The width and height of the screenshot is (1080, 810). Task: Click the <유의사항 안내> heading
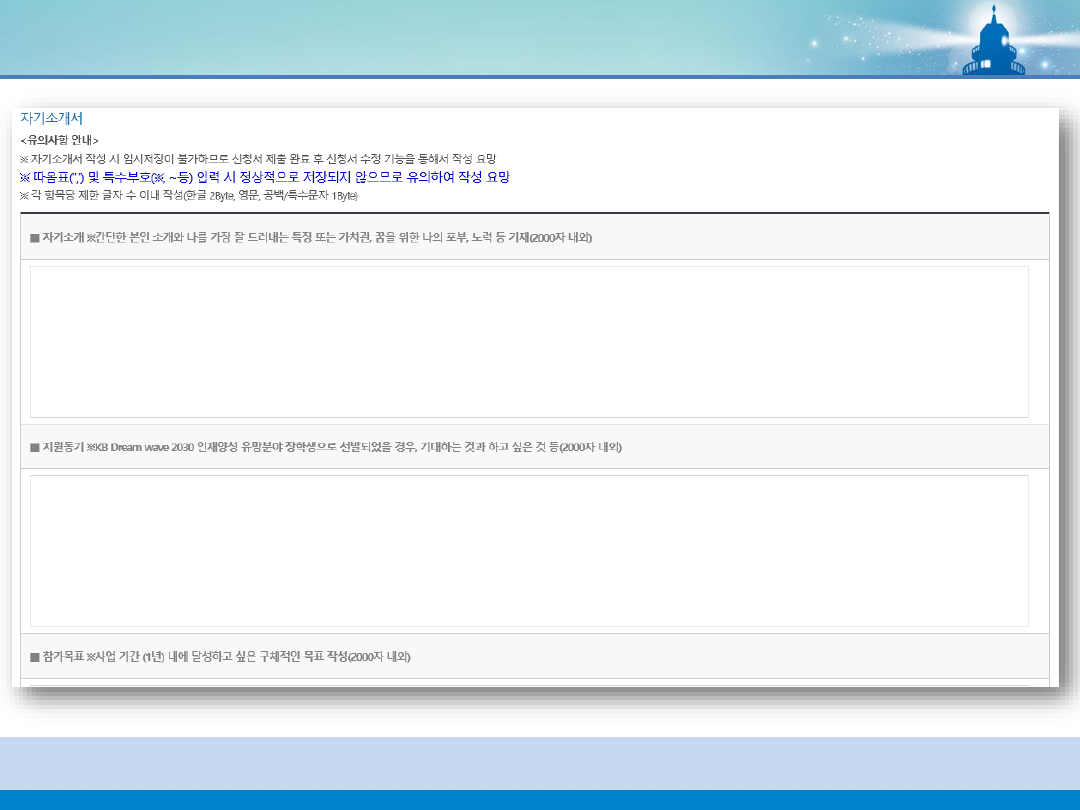[x=59, y=140]
